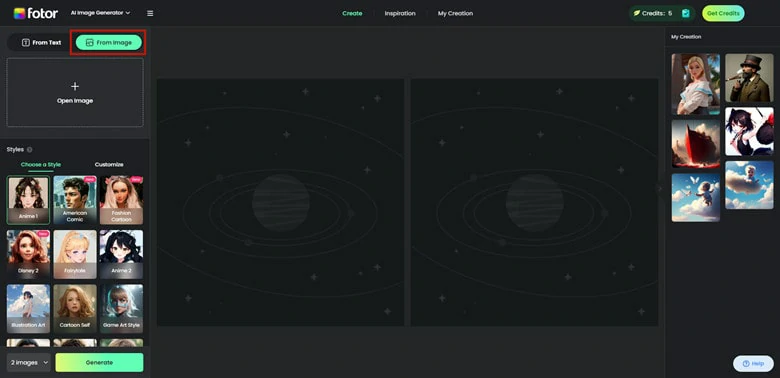Switch to the Customize tab
This screenshot has width=780, height=378.
[x=109, y=165]
